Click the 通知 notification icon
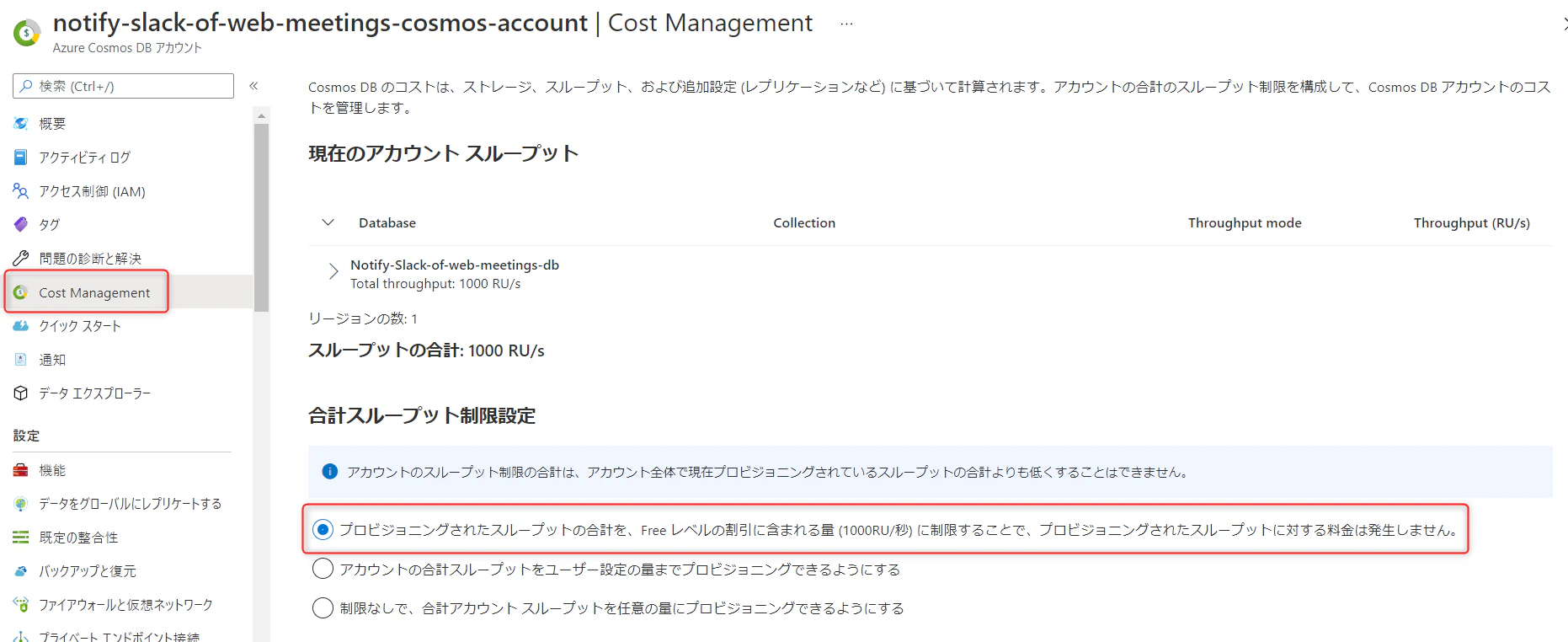 click(x=21, y=360)
